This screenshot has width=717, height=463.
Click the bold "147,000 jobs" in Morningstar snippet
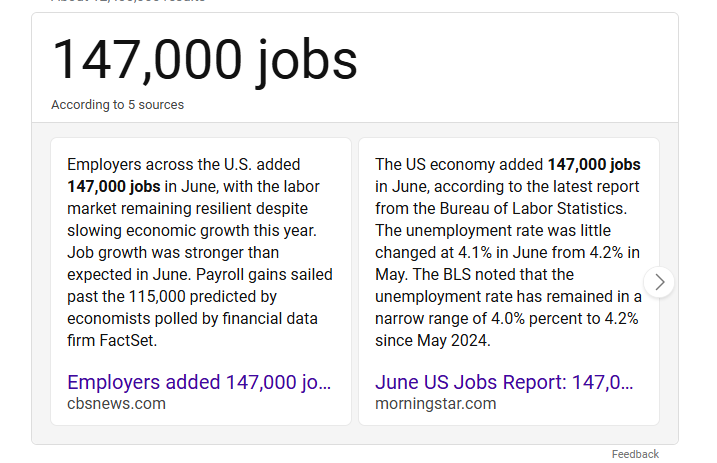594,164
